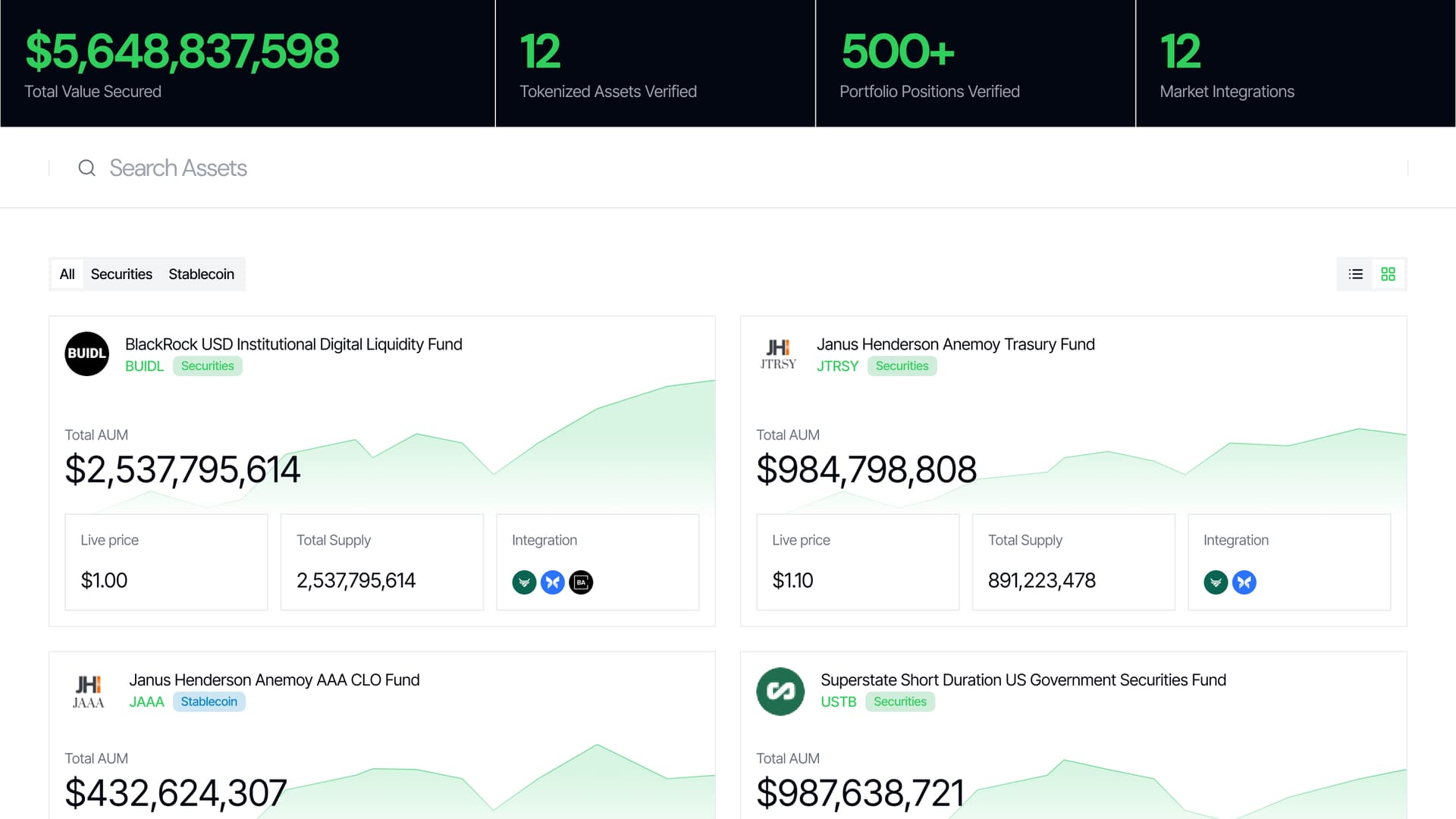Select the All filter tab
The height and width of the screenshot is (819, 1456).
(x=67, y=274)
